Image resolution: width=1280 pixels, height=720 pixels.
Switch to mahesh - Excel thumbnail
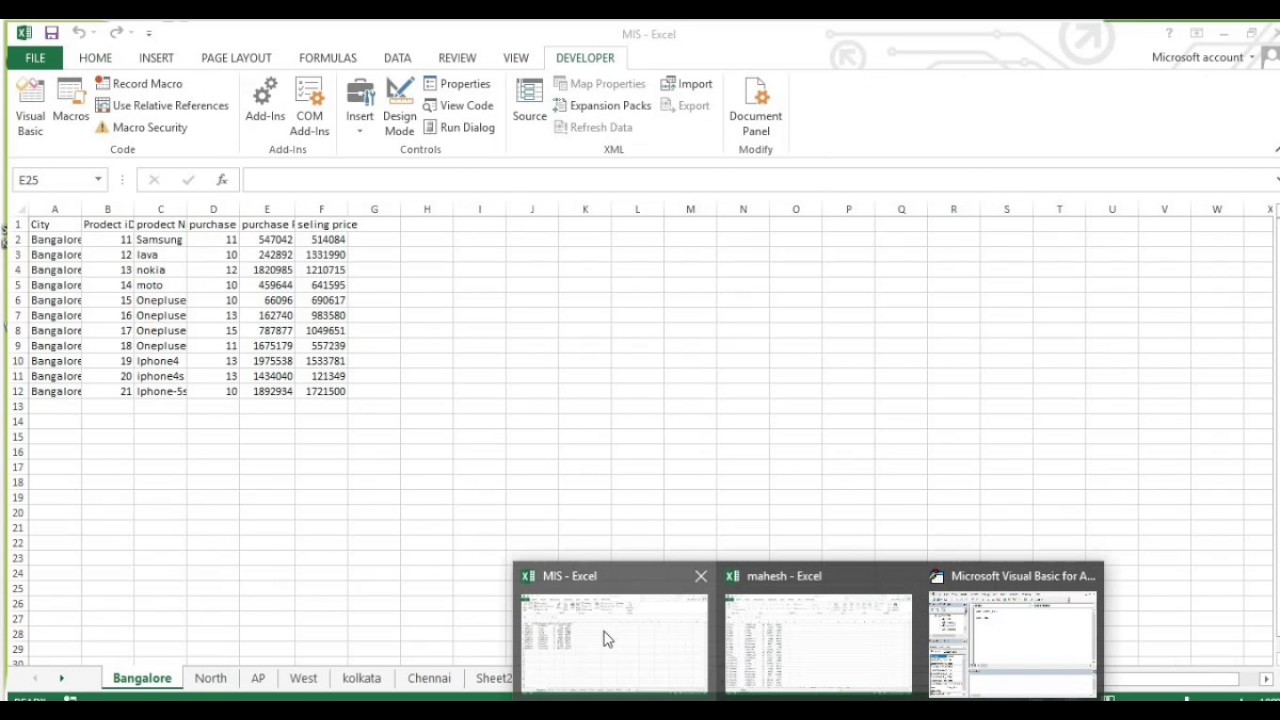click(x=818, y=642)
